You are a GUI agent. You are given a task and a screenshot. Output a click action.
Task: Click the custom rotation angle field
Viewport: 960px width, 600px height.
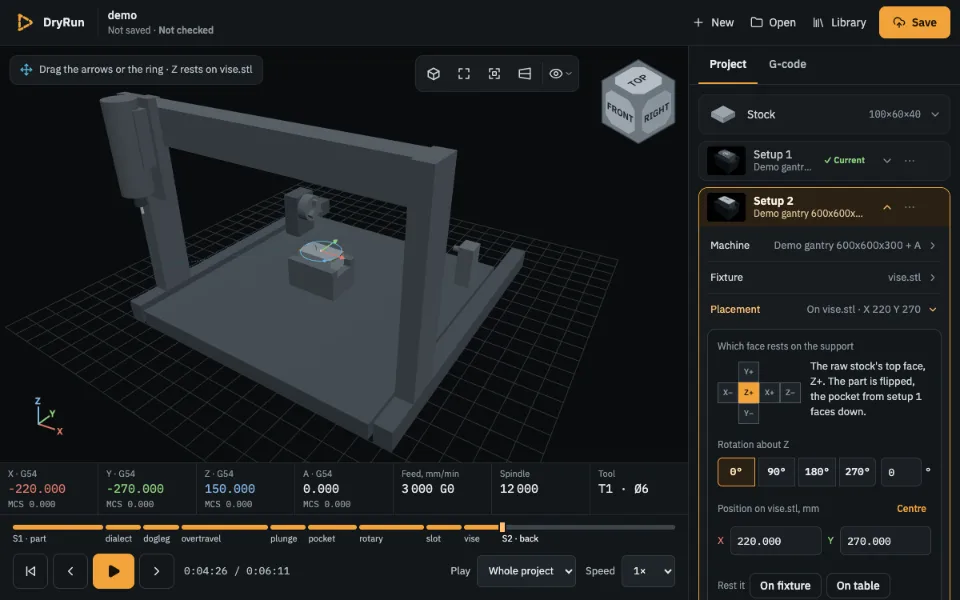(x=901, y=472)
